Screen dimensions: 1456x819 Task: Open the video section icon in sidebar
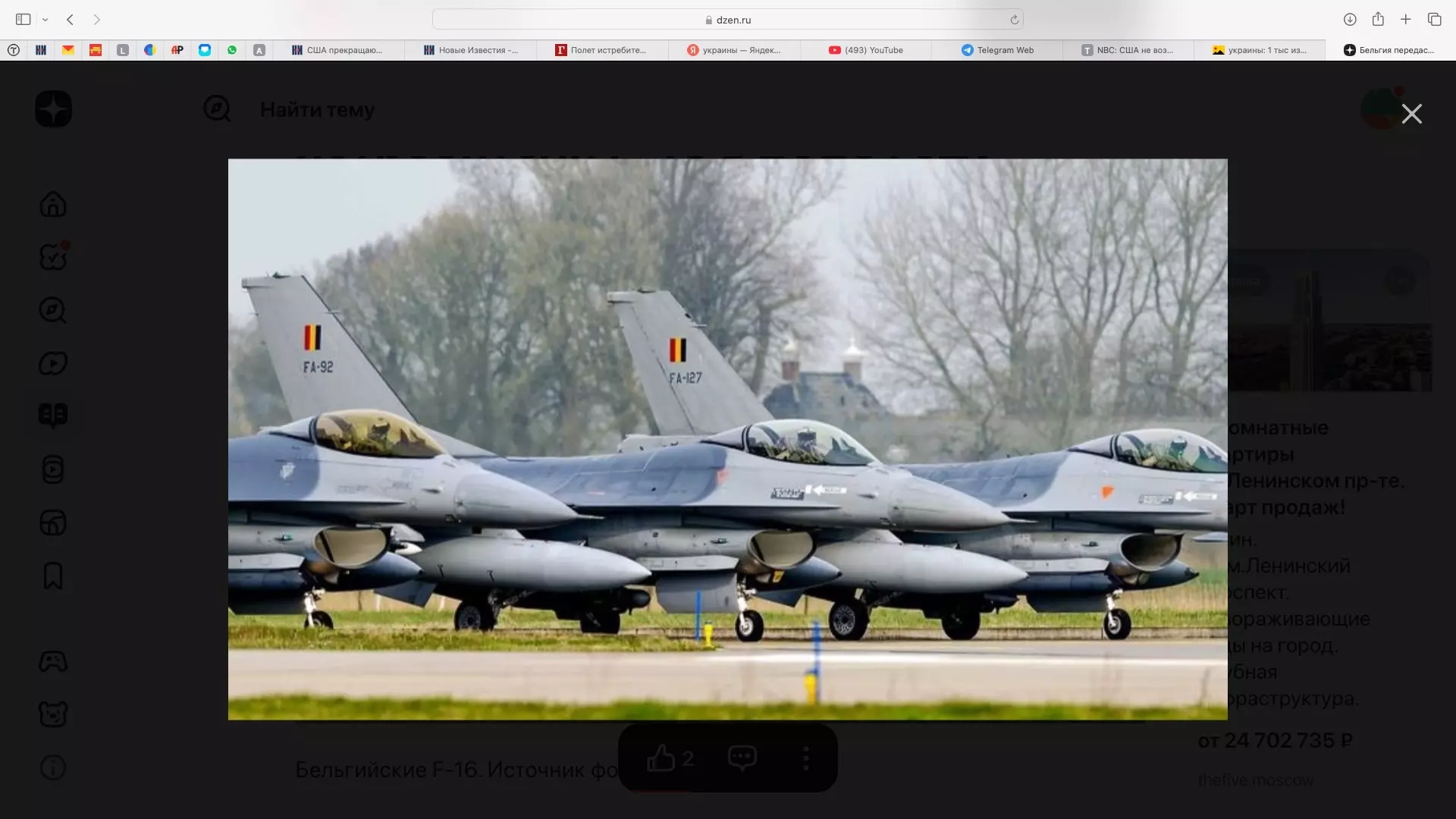(x=53, y=363)
